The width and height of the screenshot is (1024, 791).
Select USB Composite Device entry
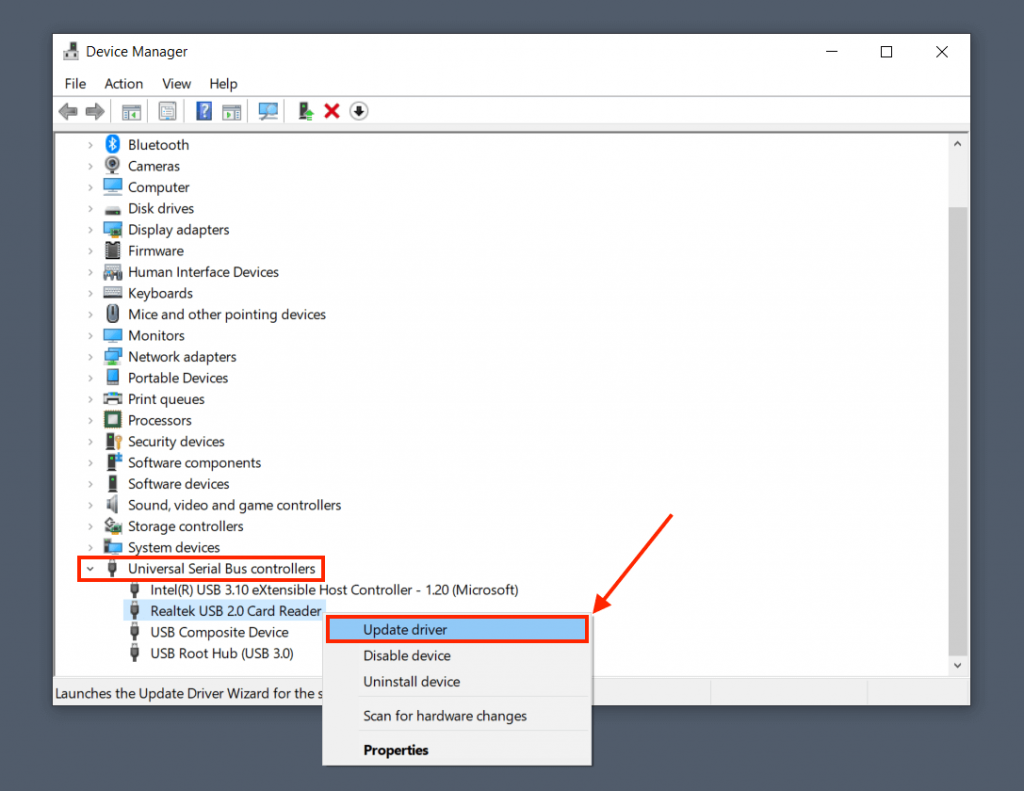pyautogui.click(x=219, y=632)
